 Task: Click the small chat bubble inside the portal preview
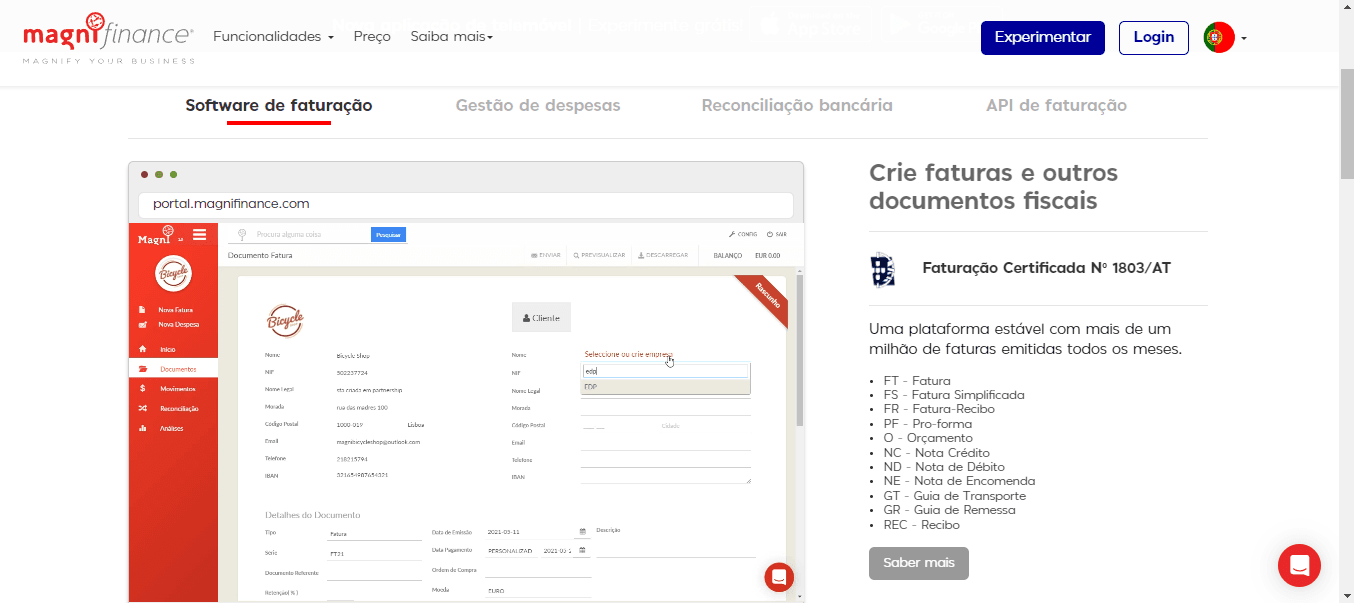779,577
